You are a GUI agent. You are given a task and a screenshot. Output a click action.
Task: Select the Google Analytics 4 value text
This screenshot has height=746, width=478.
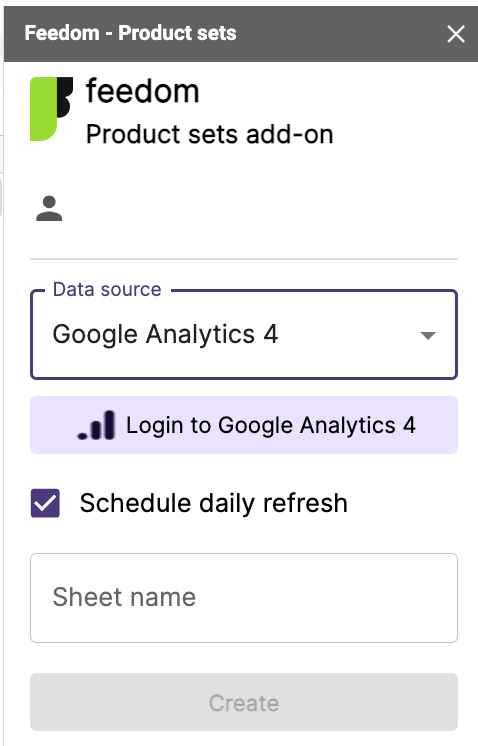click(165, 334)
